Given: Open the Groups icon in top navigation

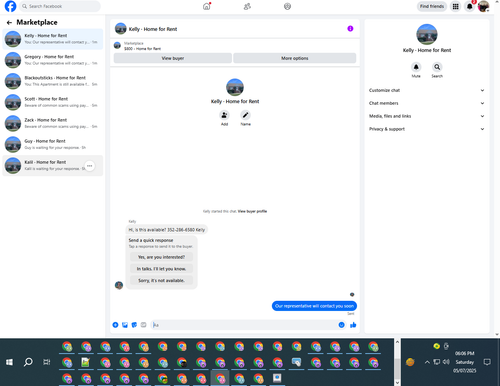Looking at the screenshot, I should (x=287, y=6).
